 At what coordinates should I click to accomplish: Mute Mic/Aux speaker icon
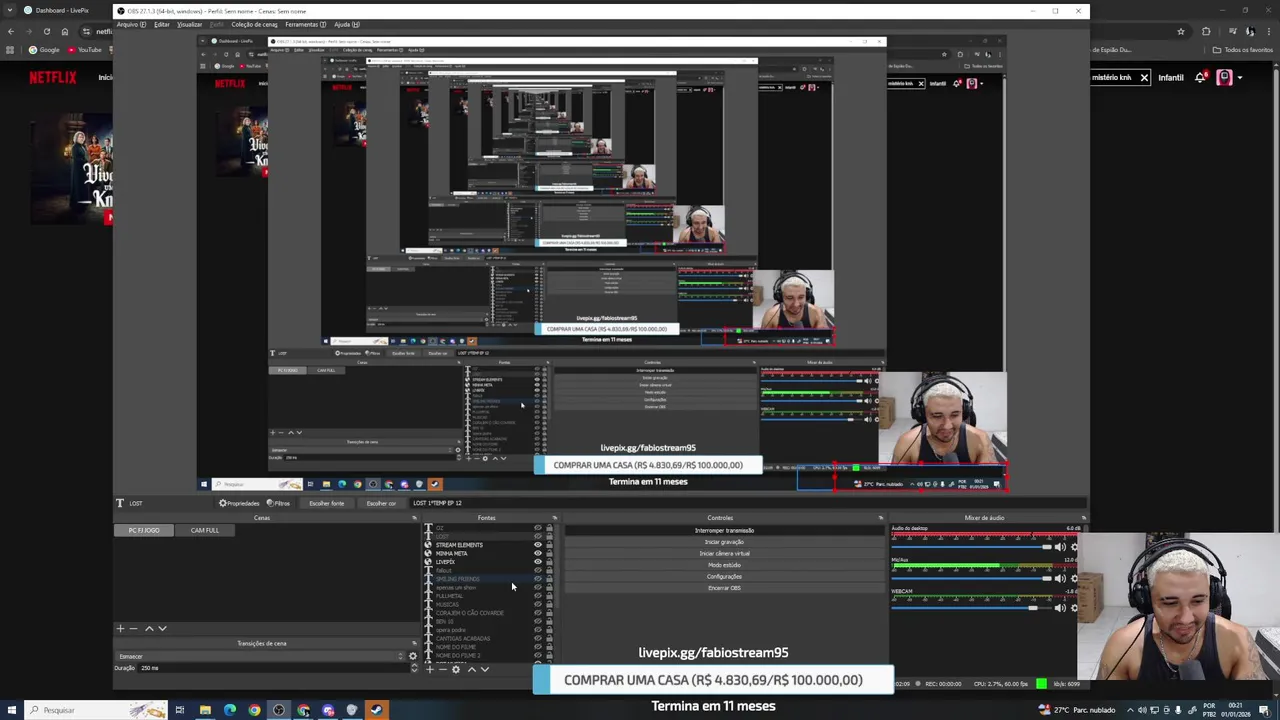pos(1060,578)
